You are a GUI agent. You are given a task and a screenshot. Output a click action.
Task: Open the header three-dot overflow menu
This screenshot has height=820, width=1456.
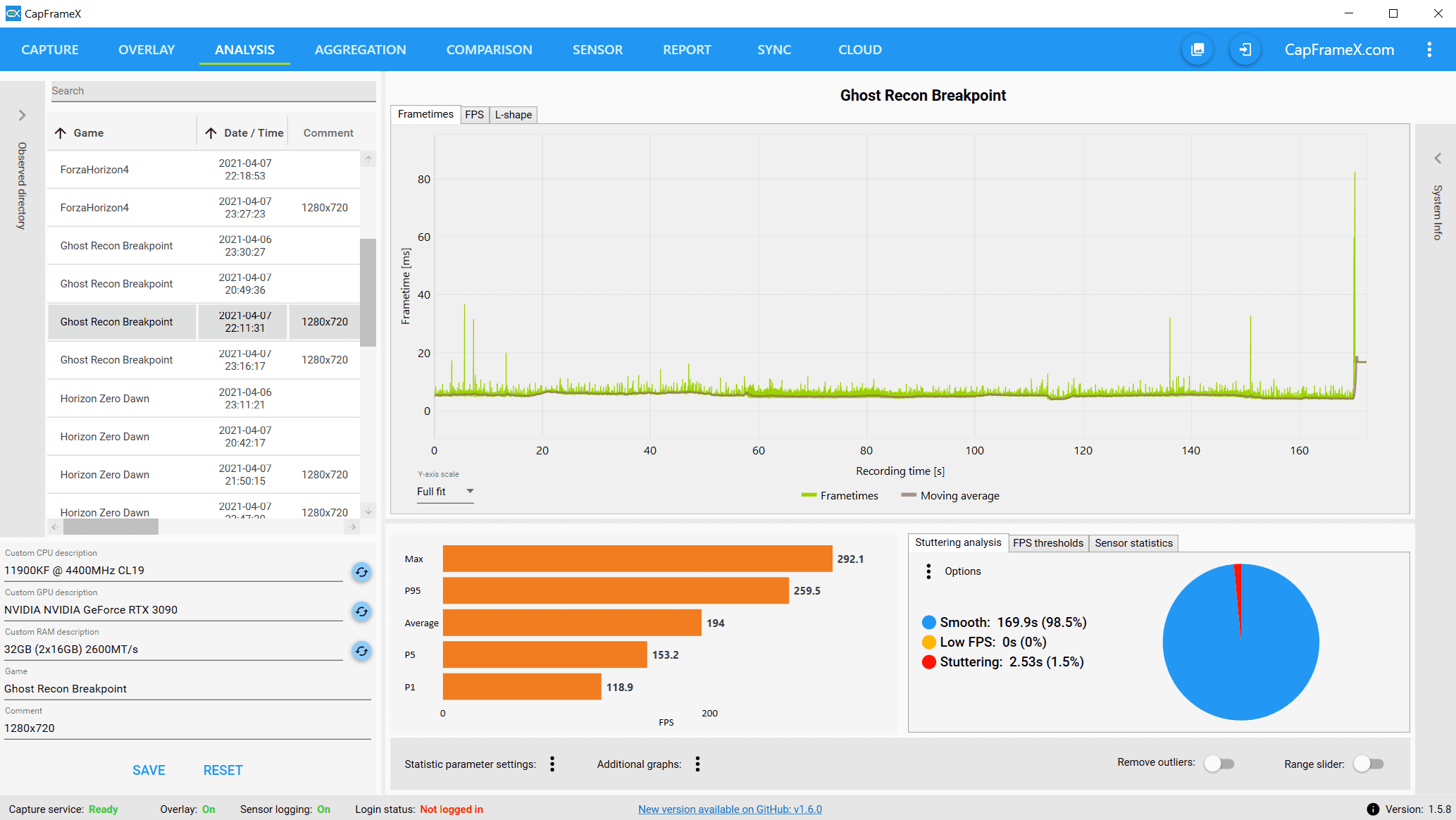point(1429,50)
